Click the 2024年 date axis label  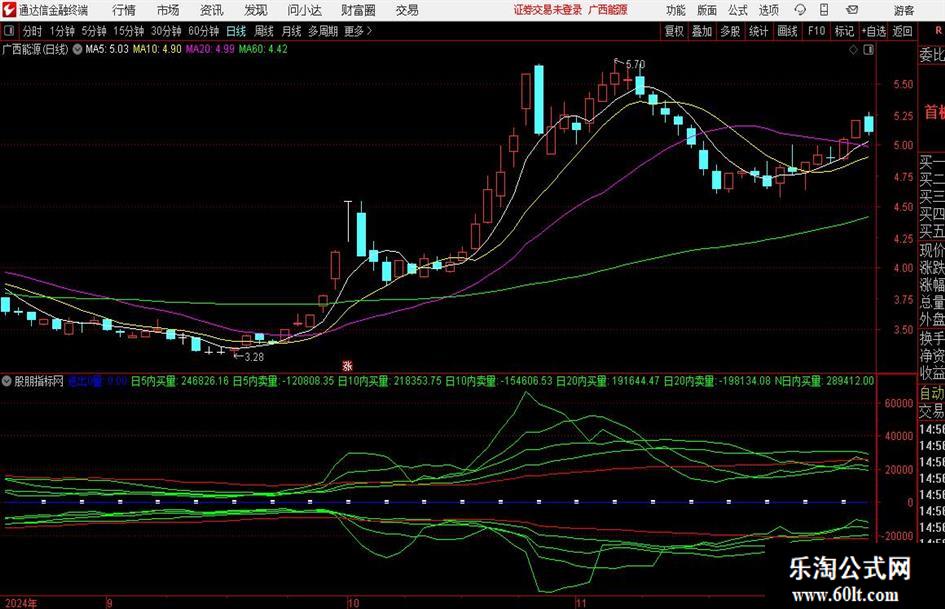coord(20,603)
